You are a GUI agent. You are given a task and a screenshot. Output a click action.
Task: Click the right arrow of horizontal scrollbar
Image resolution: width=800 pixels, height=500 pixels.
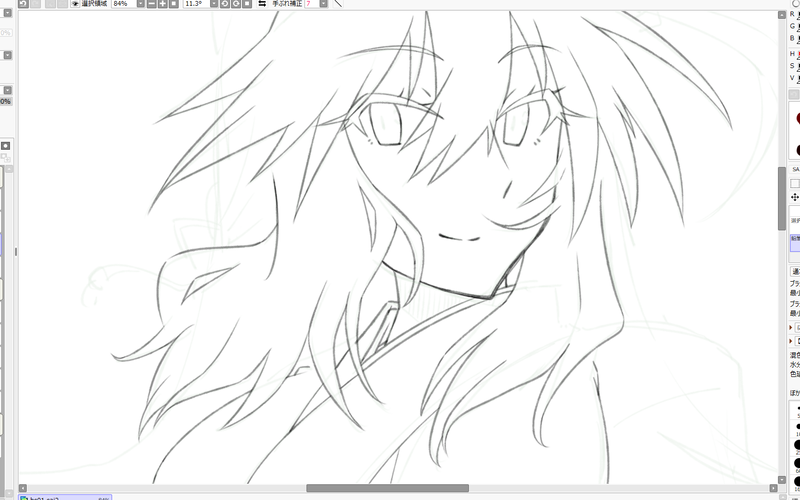click(x=773, y=488)
